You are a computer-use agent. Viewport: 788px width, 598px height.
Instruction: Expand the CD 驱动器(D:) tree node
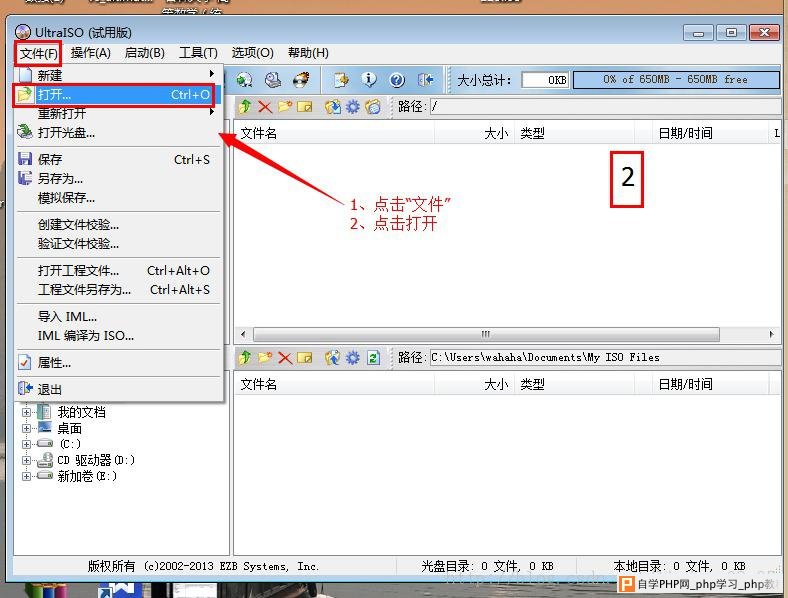click(x=26, y=460)
